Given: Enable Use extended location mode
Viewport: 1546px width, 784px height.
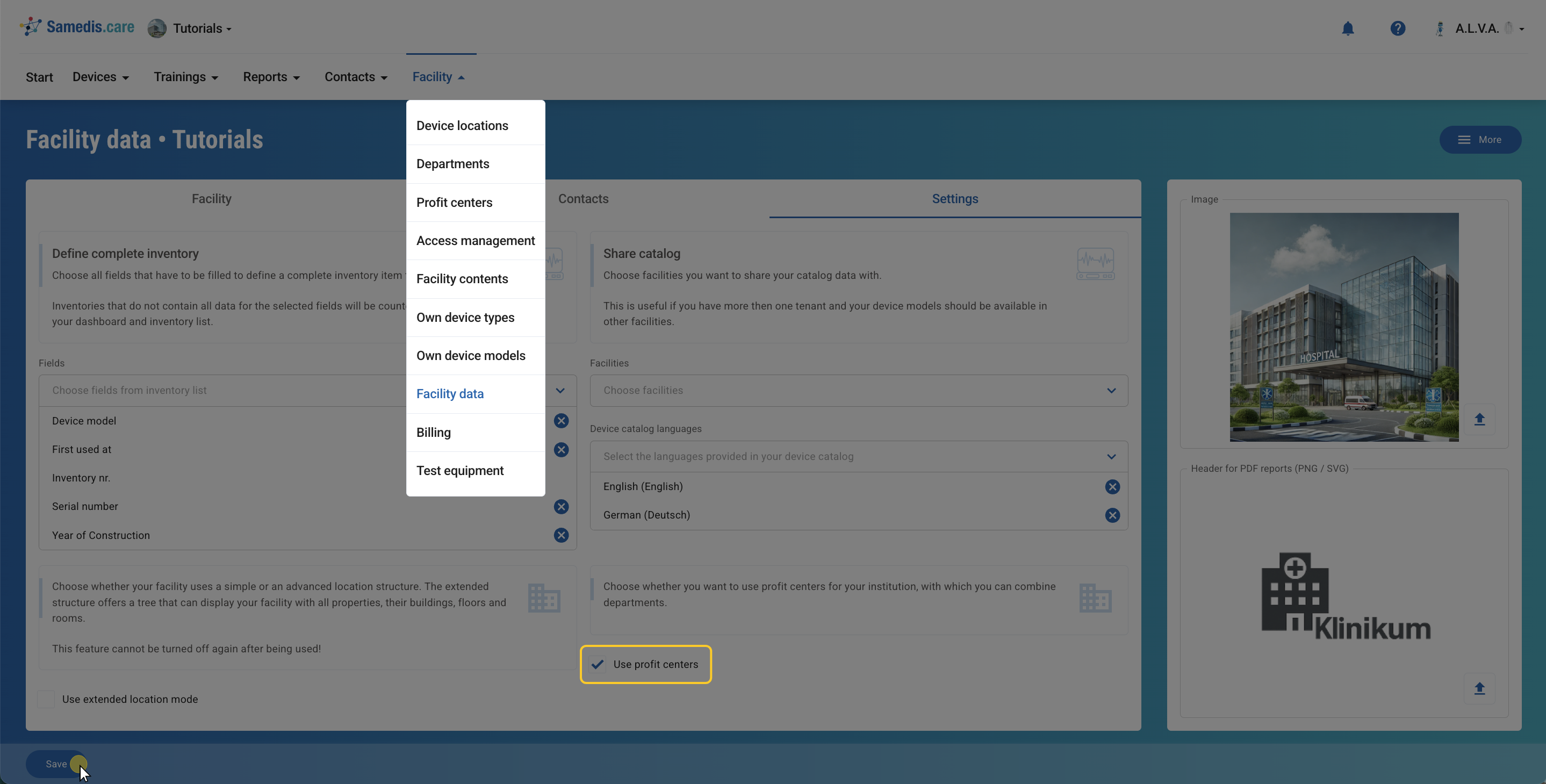Looking at the screenshot, I should click(46, 699).
